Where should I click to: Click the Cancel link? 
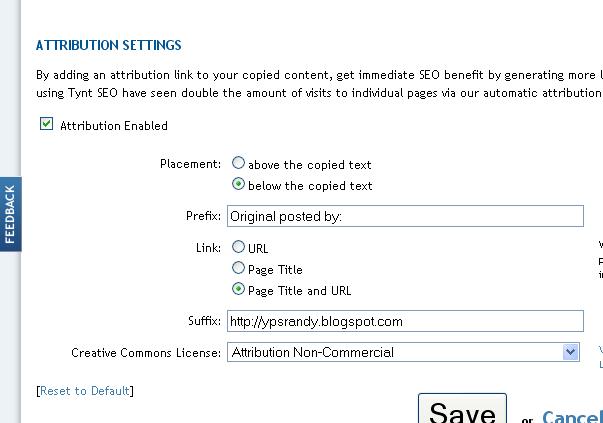click(x=572, y=417)
